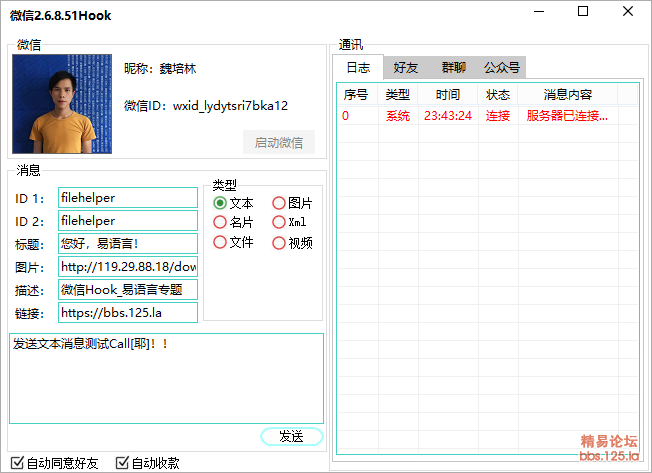Toggle the 自动同意好友 checkbox
The height and width of the screenshot is (473, 652).
pos(54,463)
